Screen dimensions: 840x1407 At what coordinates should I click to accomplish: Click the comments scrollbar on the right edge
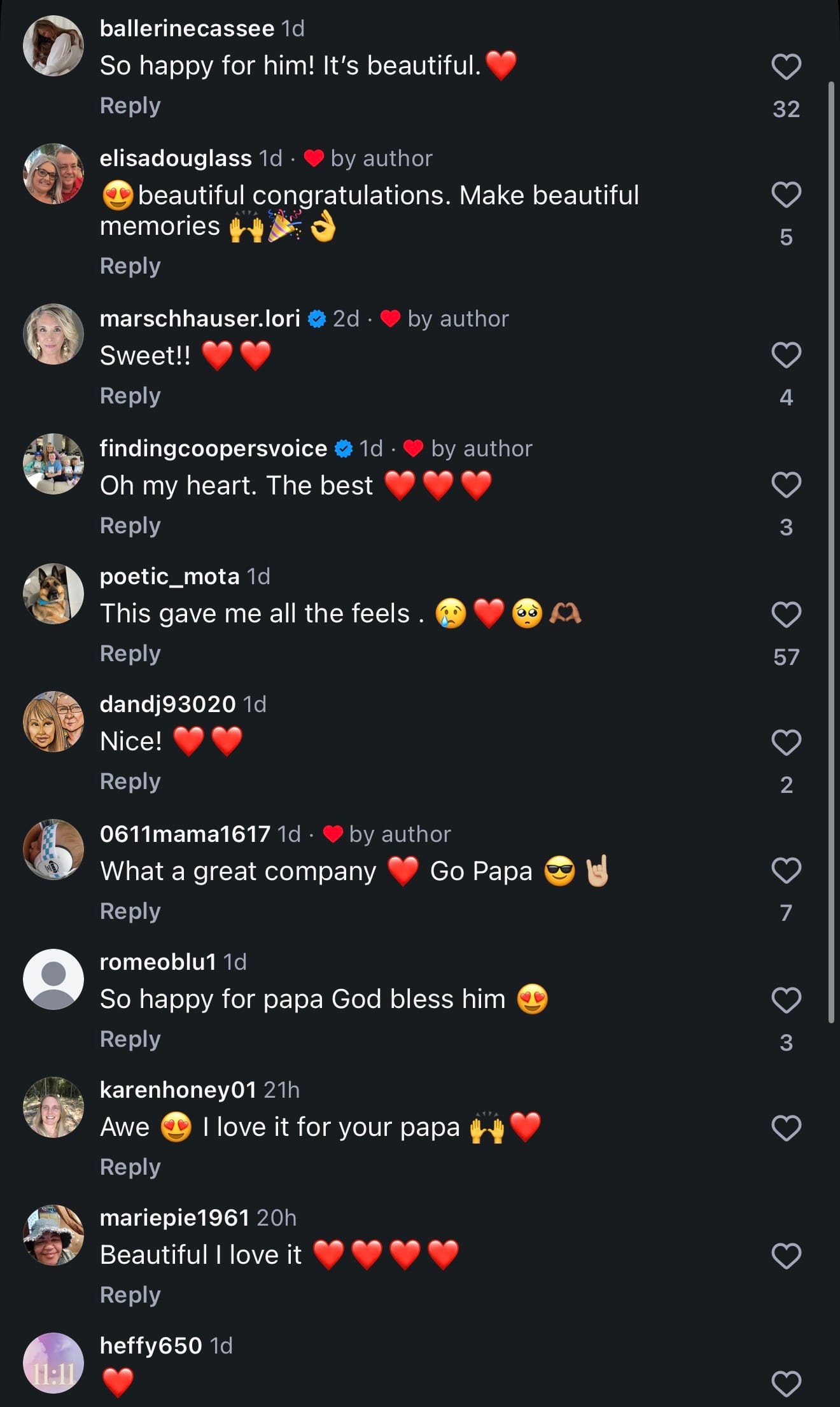[x=831, y=552]
